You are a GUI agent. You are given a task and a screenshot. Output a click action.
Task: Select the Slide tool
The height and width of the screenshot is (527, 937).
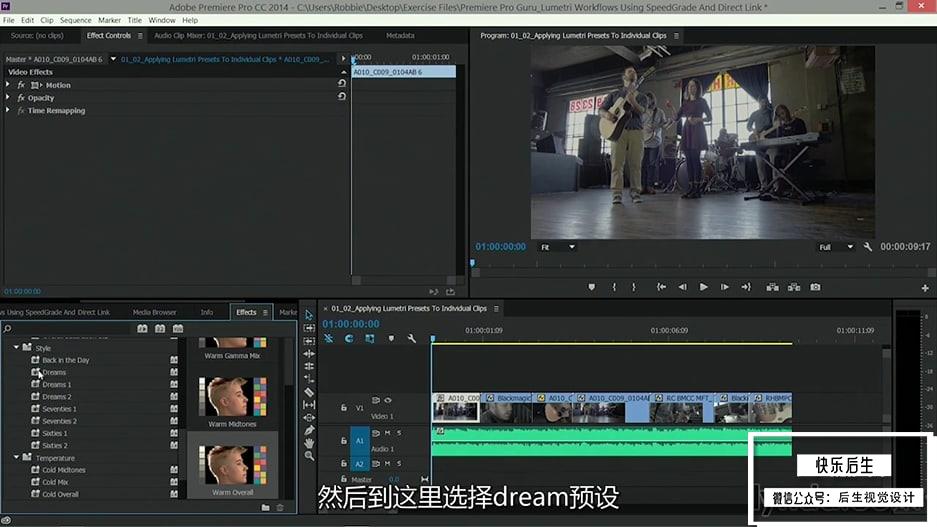click(x=309, y=417)
